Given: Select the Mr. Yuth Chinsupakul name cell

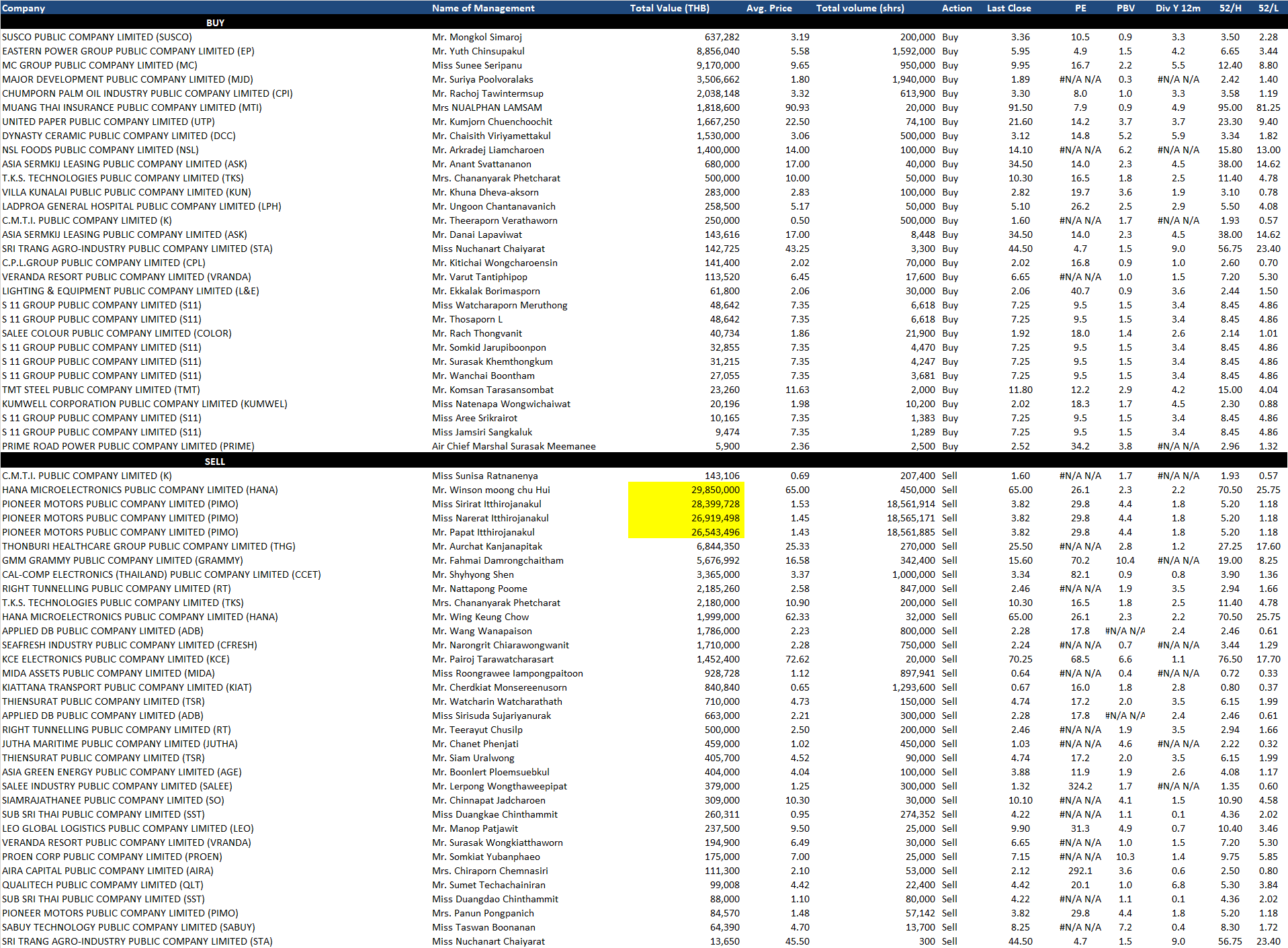Looking at the screenshot, I should [x=478, y=51].
